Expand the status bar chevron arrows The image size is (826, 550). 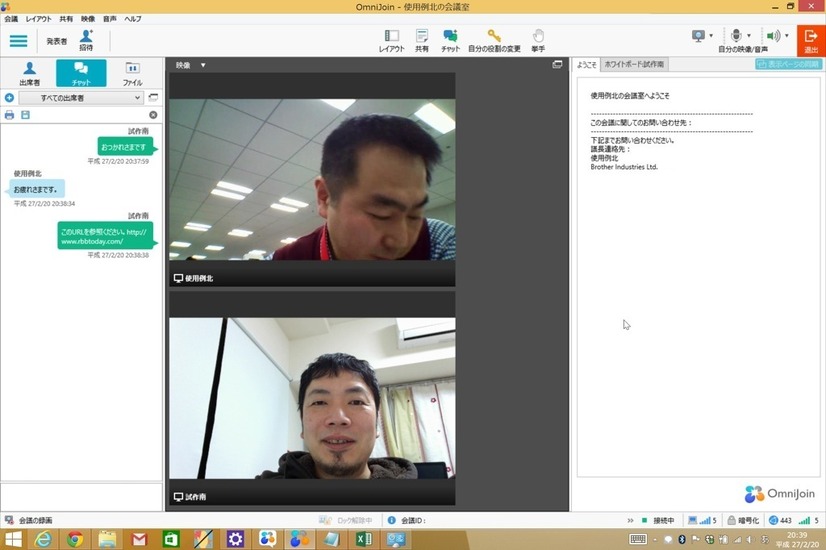click(x=630, y=520)
